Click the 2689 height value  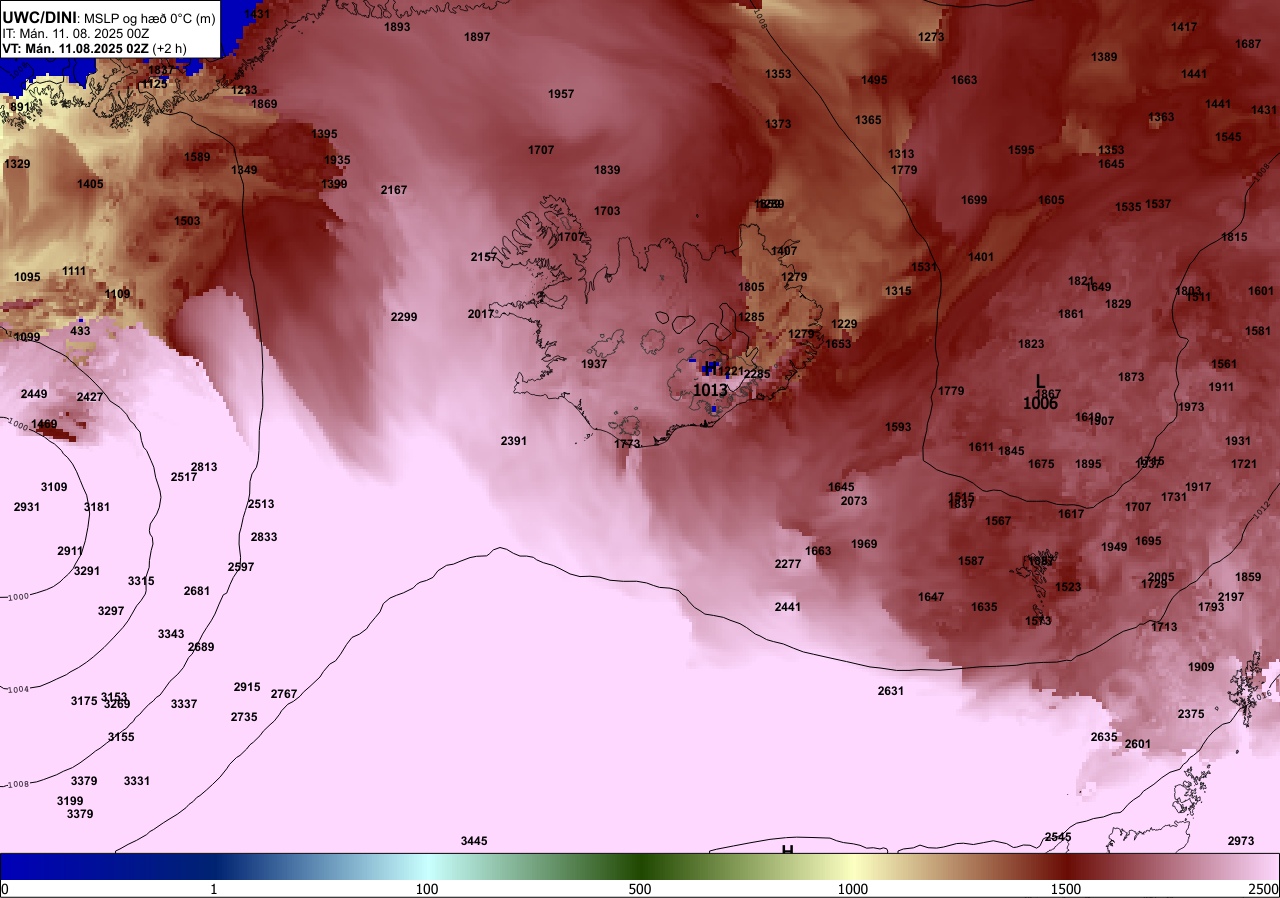[x=201, y=647]
